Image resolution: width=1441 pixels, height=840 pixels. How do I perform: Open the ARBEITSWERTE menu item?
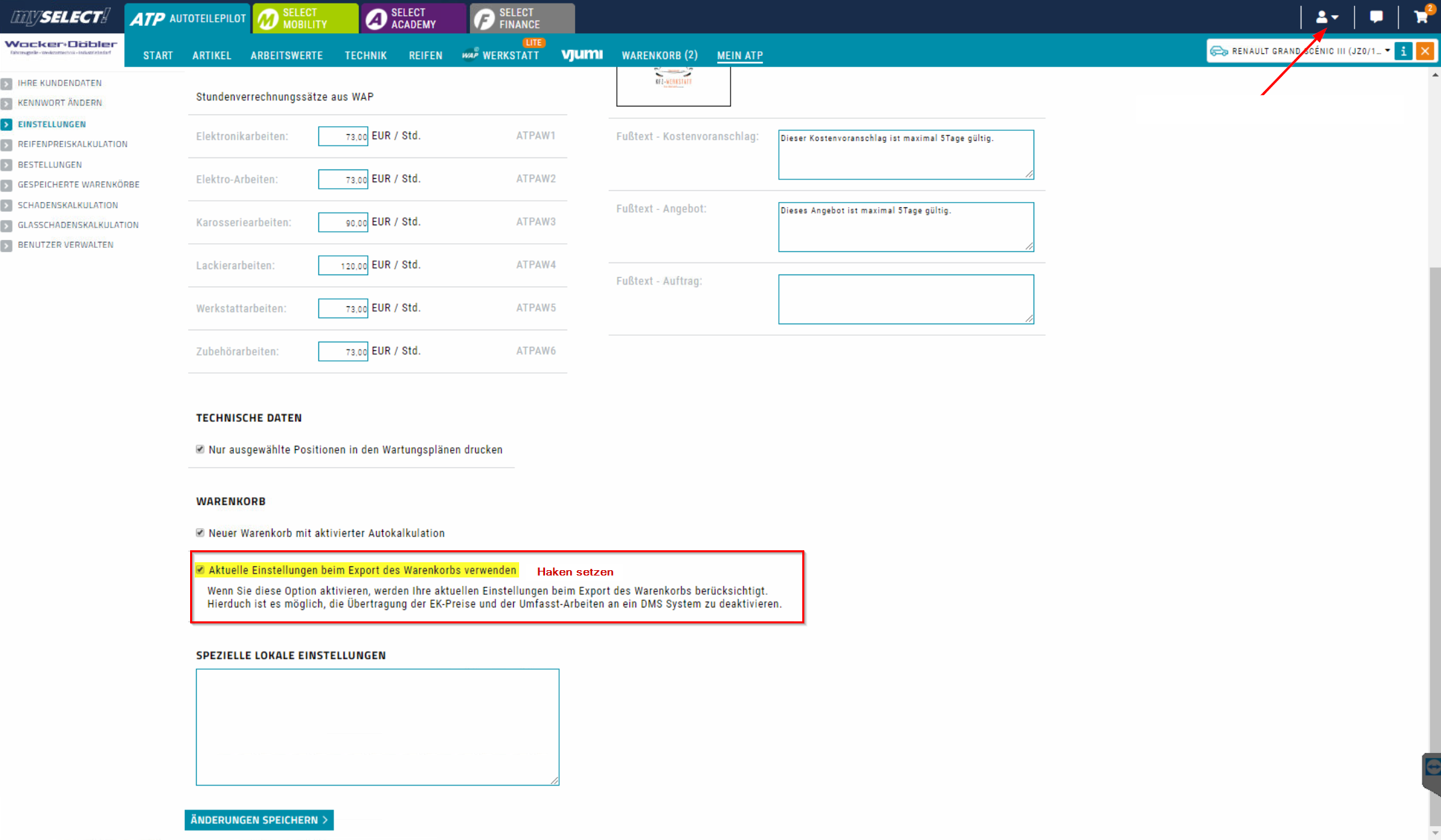(x=286, y=56)
